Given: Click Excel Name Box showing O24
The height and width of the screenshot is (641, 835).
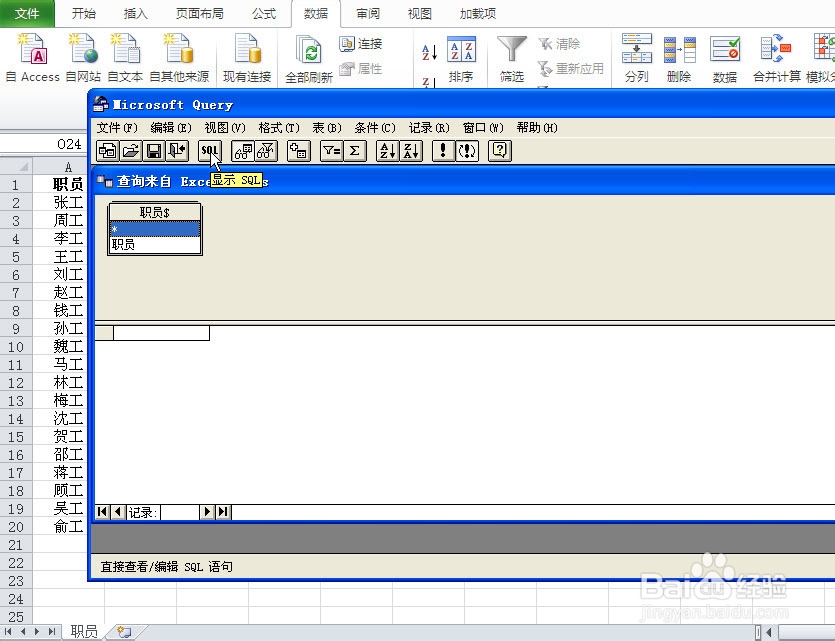Looking at the screenshot, I should click(x=43, y=144).
